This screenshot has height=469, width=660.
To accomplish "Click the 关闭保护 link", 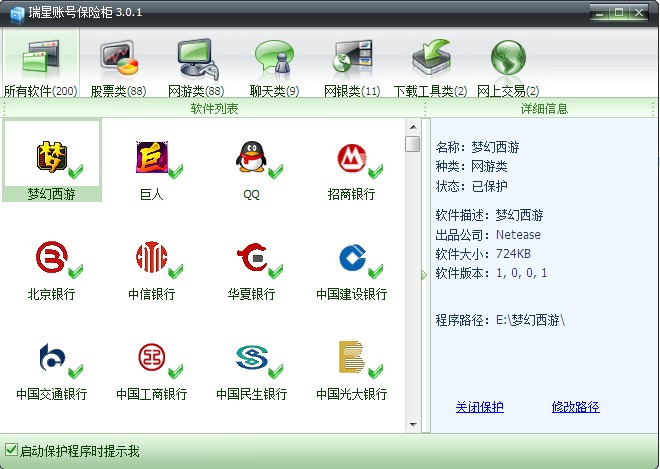I will pyautogui.click(x=479, y=407).
